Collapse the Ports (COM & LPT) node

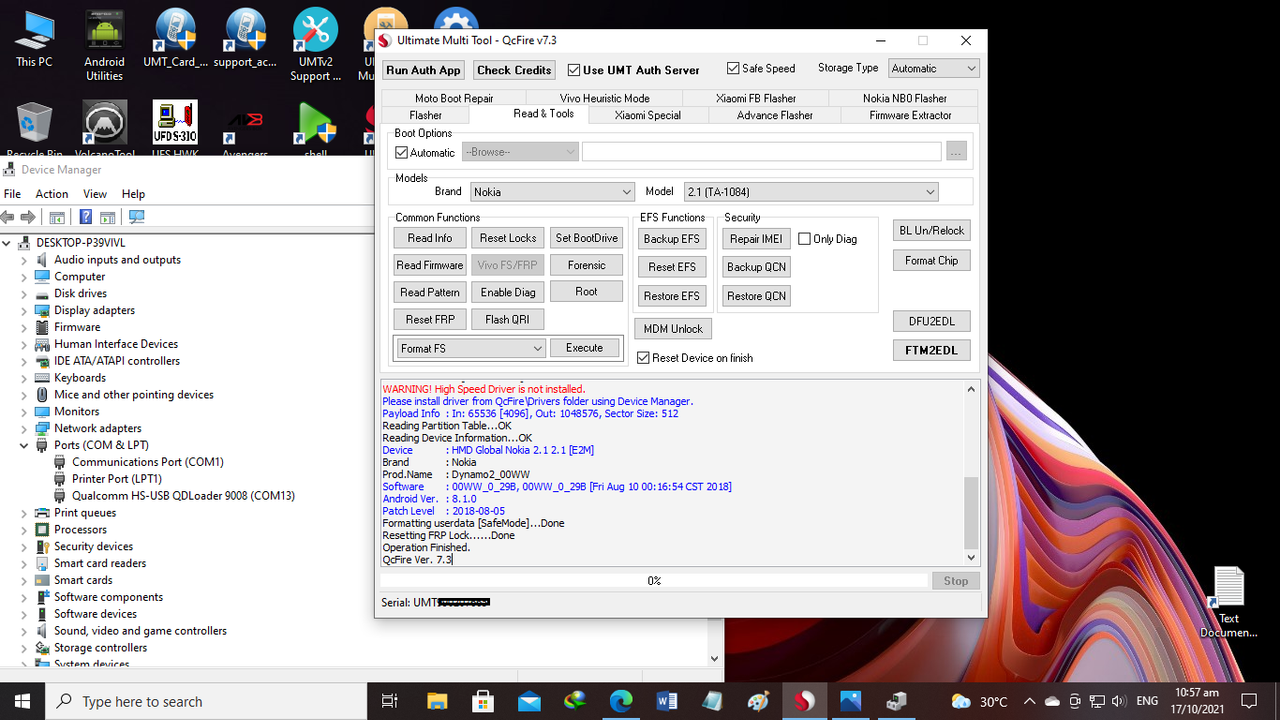click(x=24, y=445)
